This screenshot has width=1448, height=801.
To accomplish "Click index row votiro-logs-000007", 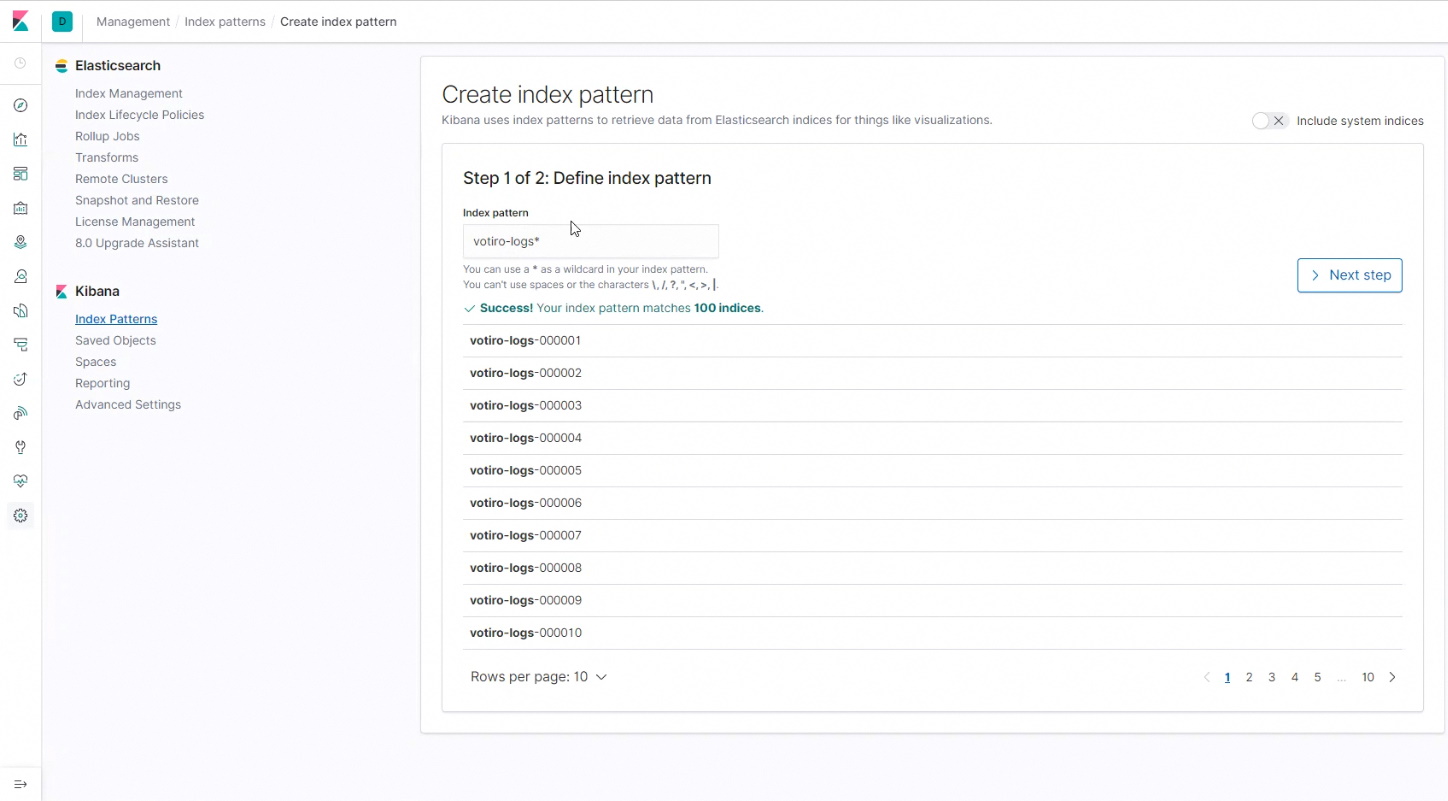I will click(932, 536).
